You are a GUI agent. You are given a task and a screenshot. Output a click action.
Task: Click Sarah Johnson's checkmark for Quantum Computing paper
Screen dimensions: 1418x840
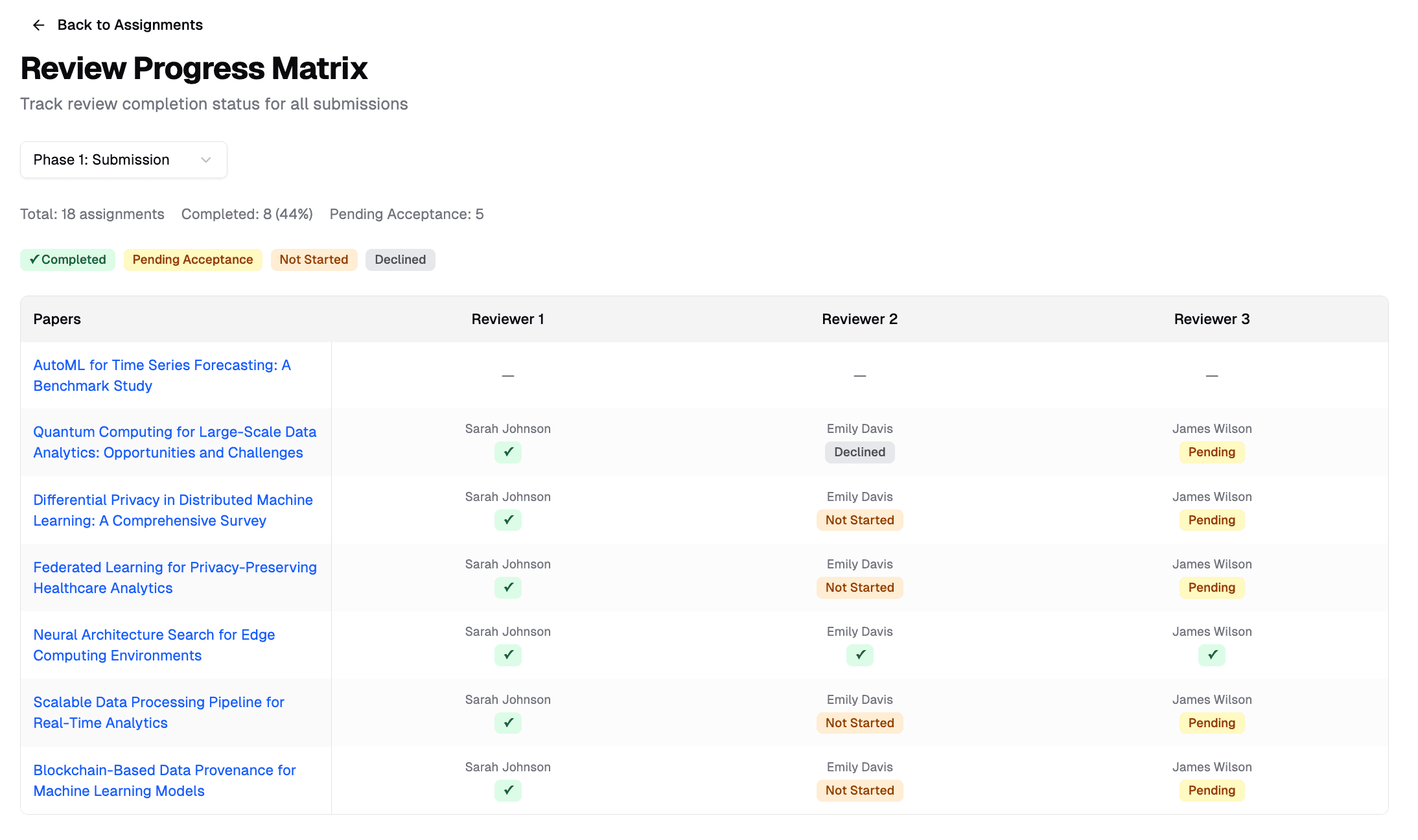pyautogui.click(x=507, y=452)
